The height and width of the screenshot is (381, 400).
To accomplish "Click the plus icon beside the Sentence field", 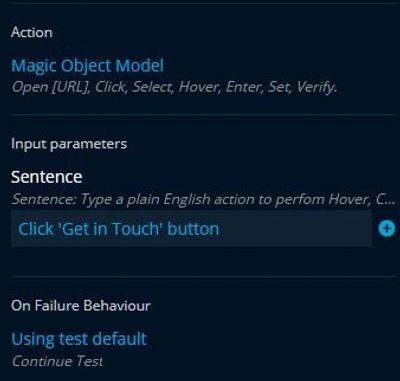I will 387,229.
